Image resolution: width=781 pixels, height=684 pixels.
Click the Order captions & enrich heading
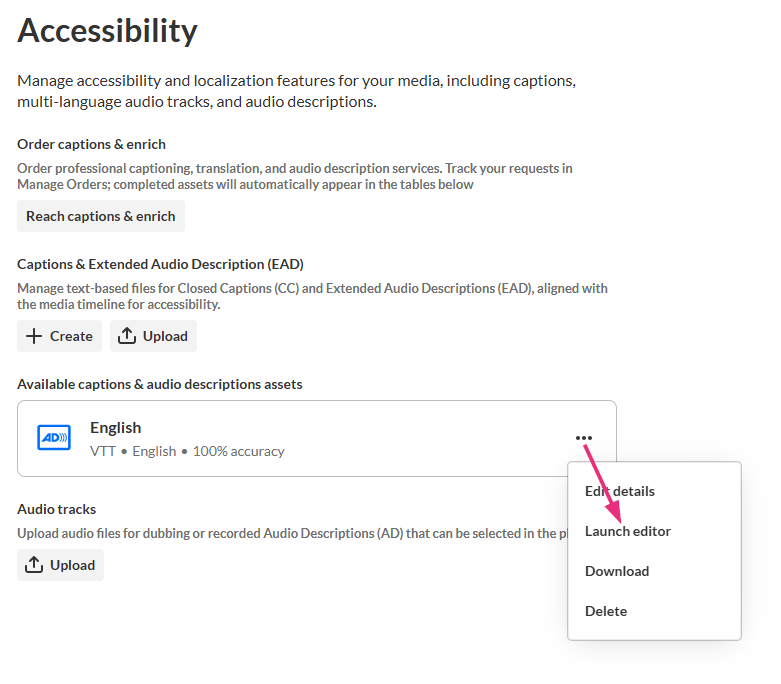pos(91,144)
